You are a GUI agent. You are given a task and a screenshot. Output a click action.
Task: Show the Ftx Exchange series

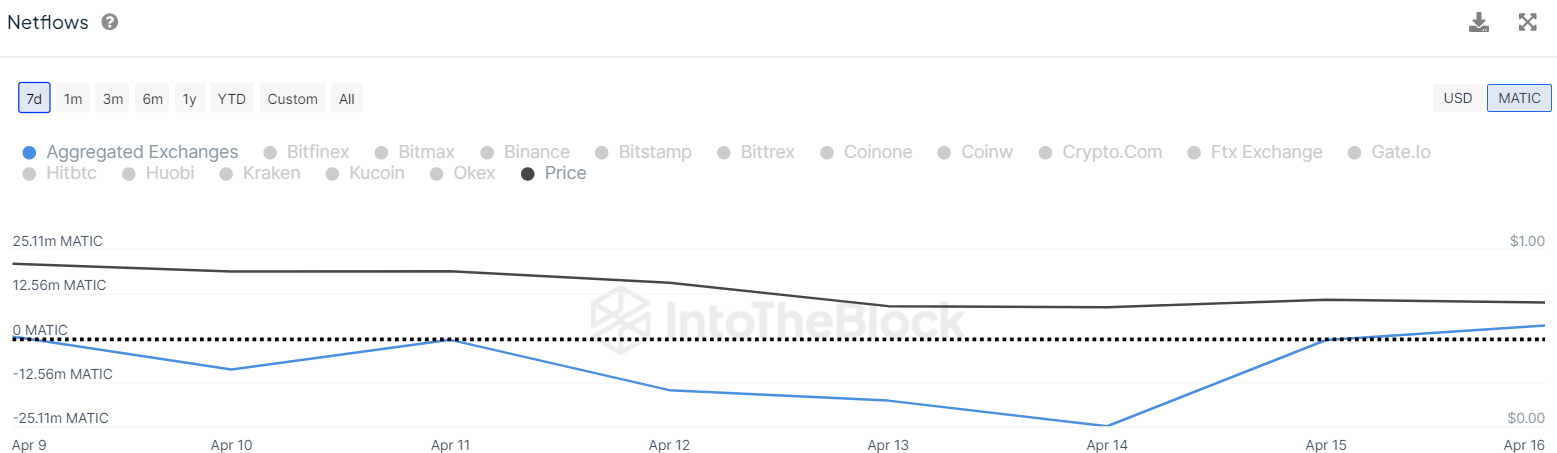(x=1254, y=152)
